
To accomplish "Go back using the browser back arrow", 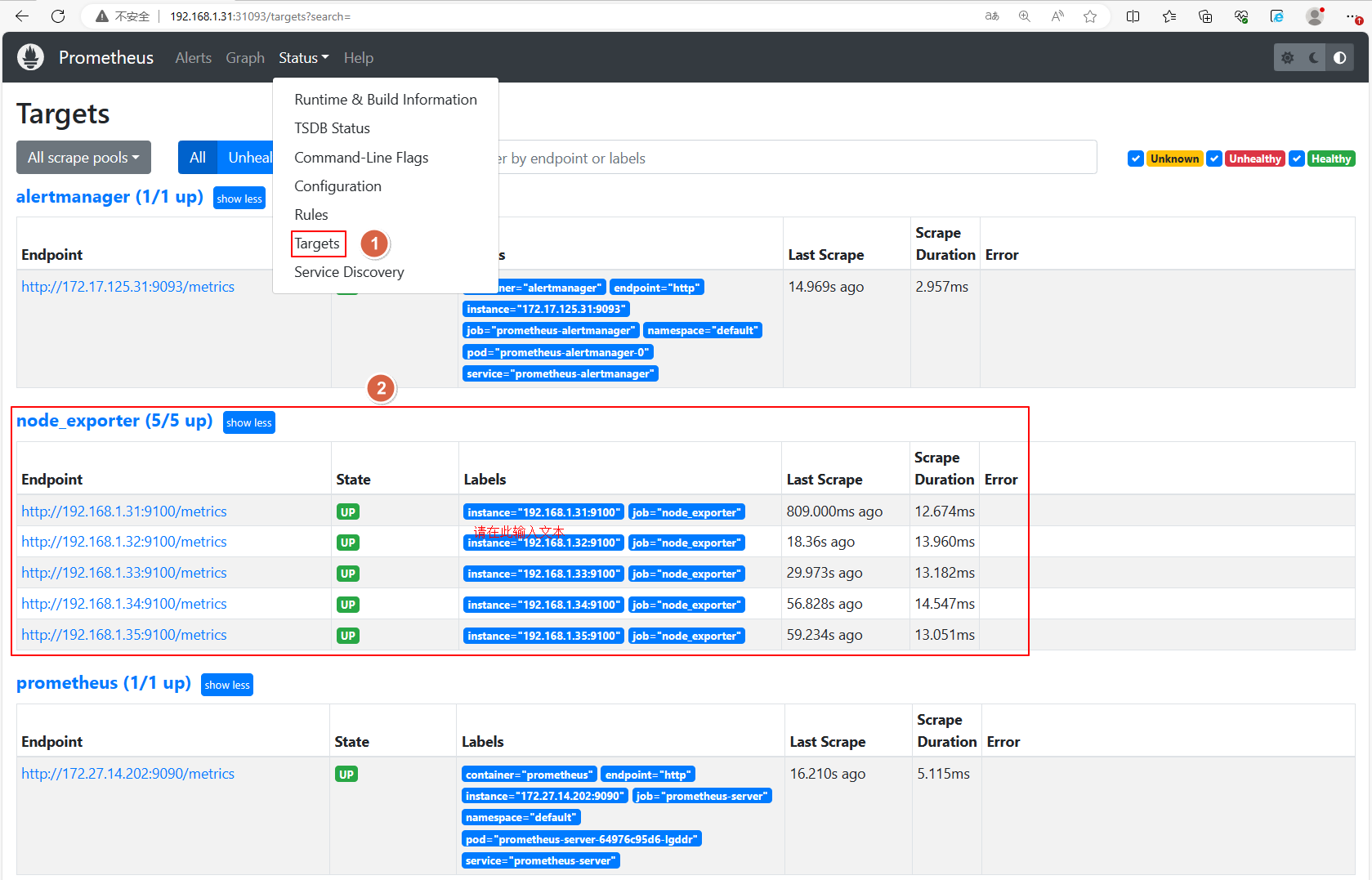I will 22,16.
